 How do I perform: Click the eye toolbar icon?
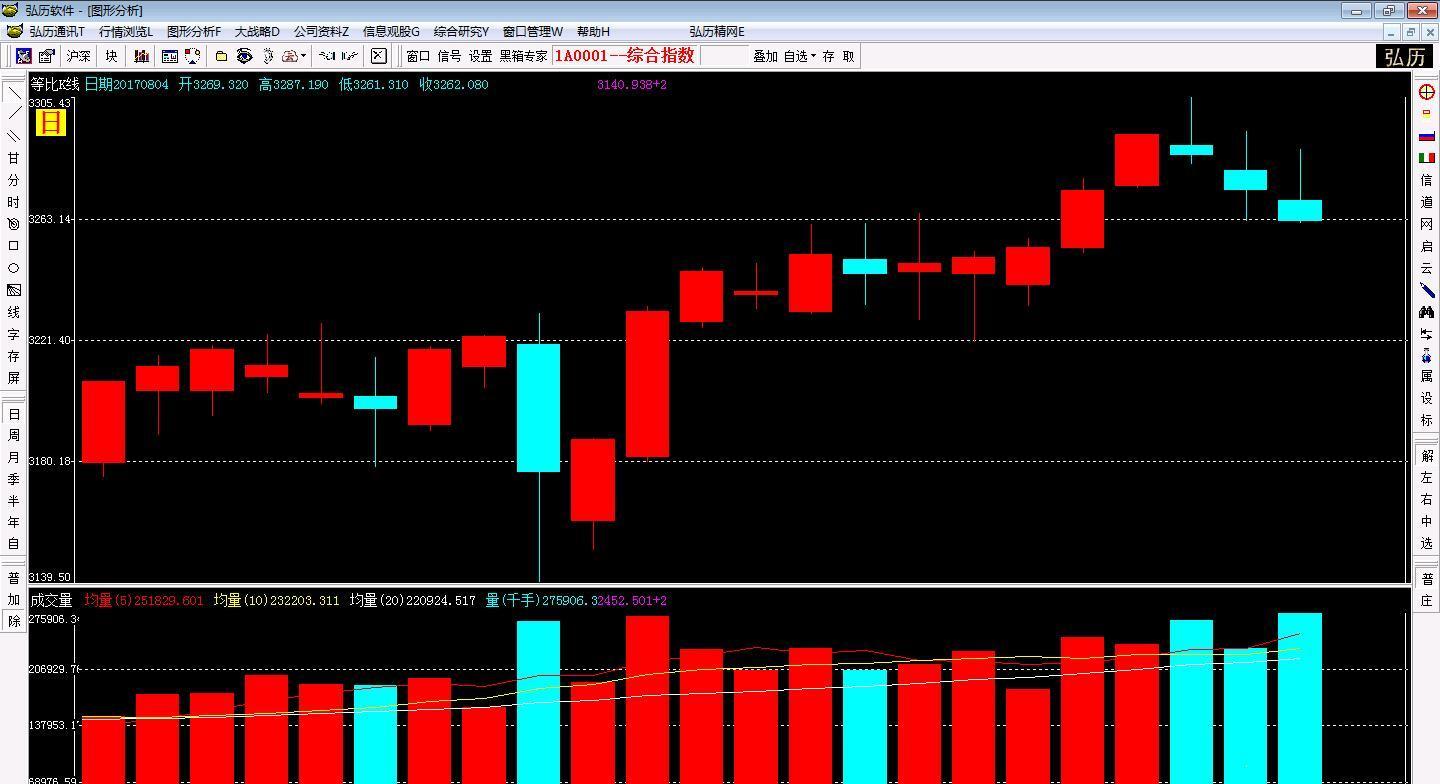click(x=244, y=56)
